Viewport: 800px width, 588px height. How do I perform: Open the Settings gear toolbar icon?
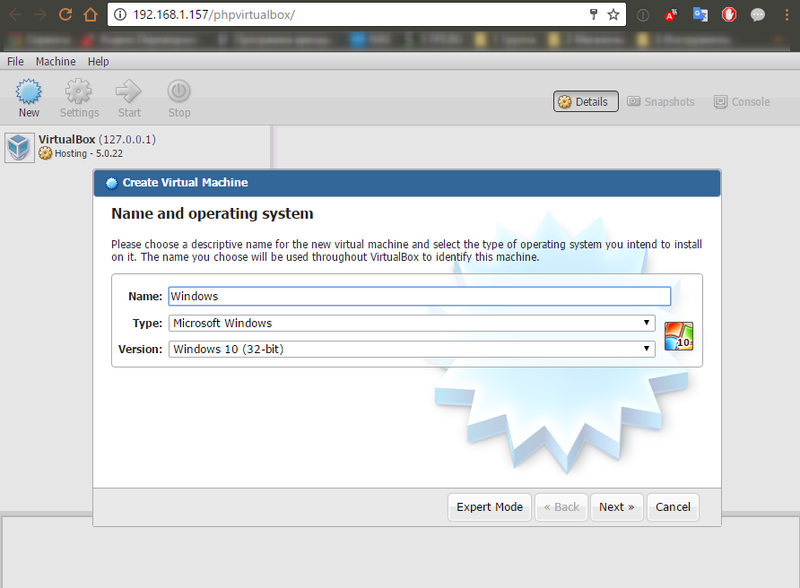(79, 92)
